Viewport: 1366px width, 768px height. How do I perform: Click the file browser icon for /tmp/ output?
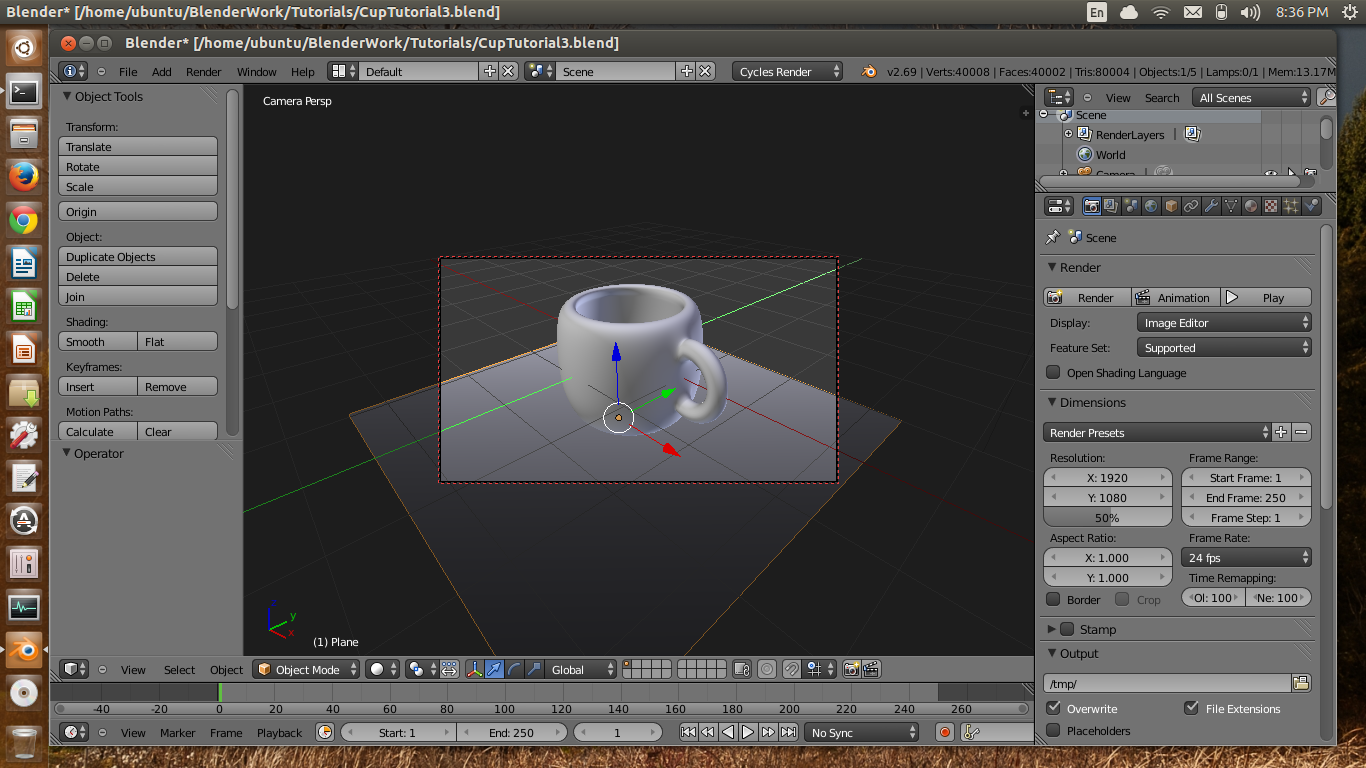pos(1301,683)
